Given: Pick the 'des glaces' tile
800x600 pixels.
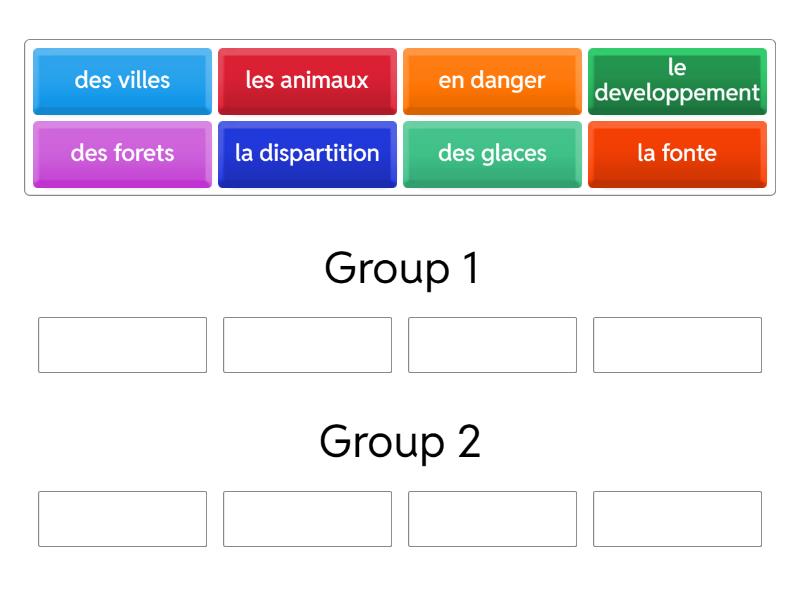Looking at the screenshot, I should [x=492, y=154].
